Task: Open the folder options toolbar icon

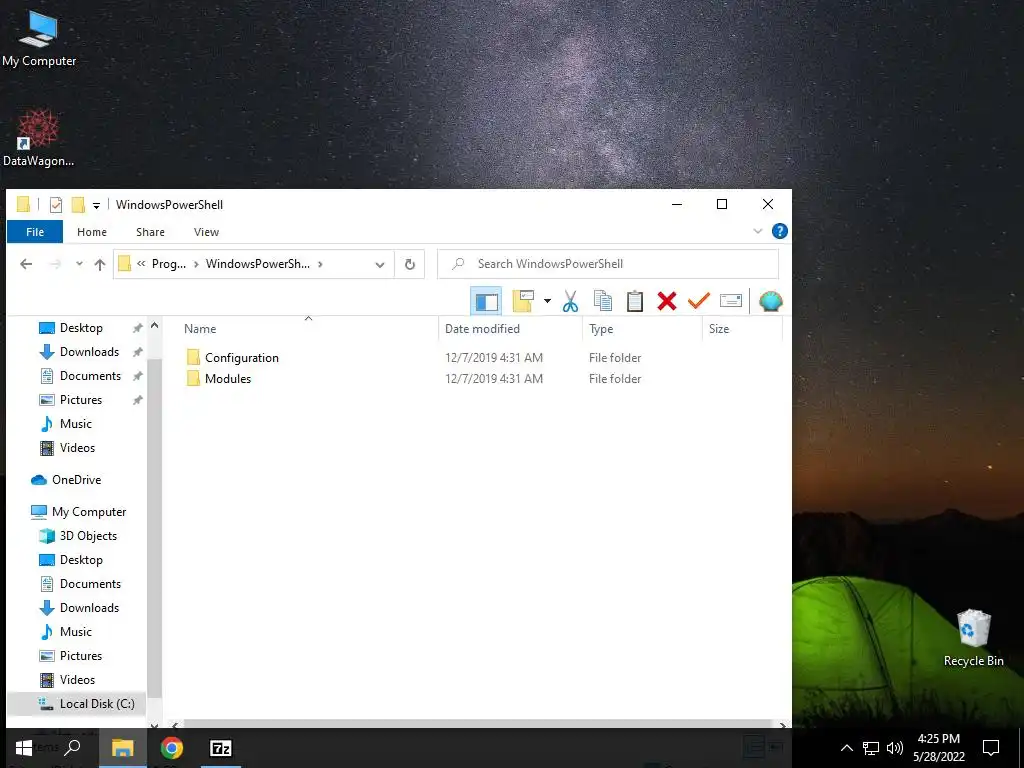Action: pos(523,301)
